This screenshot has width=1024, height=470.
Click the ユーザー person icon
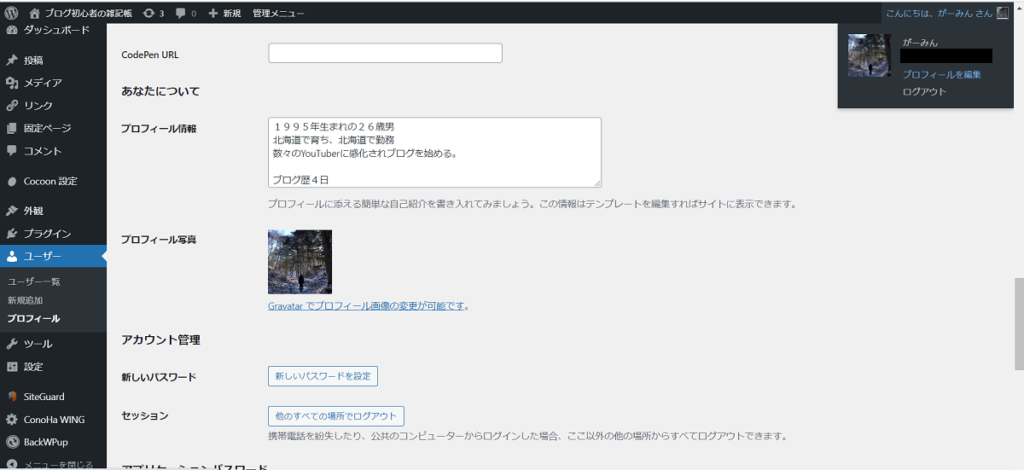(11, 257)
